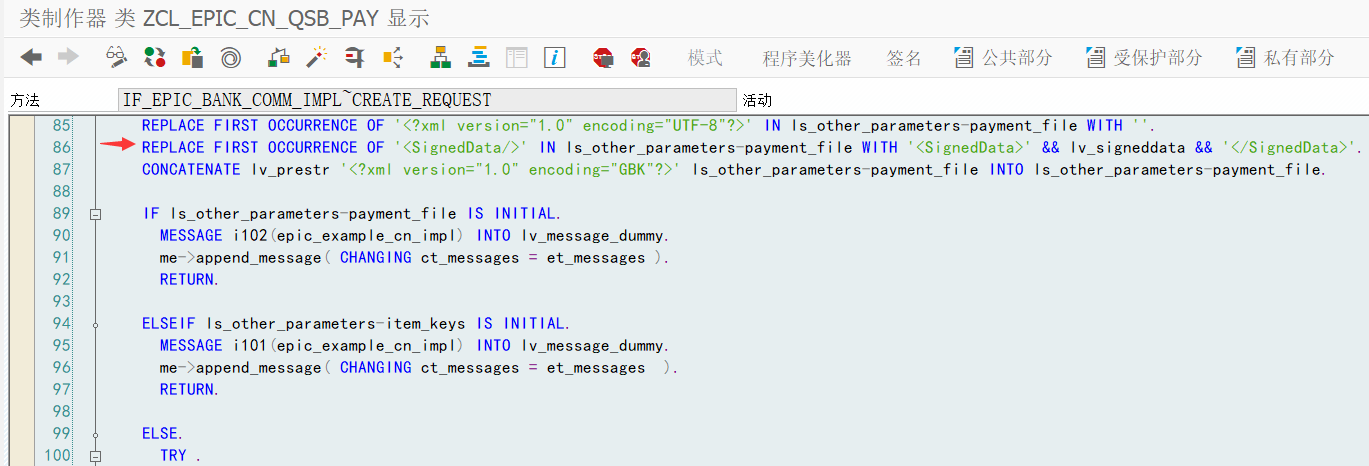Click the 签名 signature button
Image resolution: width=1369 pixels, height=466 pixels.
(904, 58)
